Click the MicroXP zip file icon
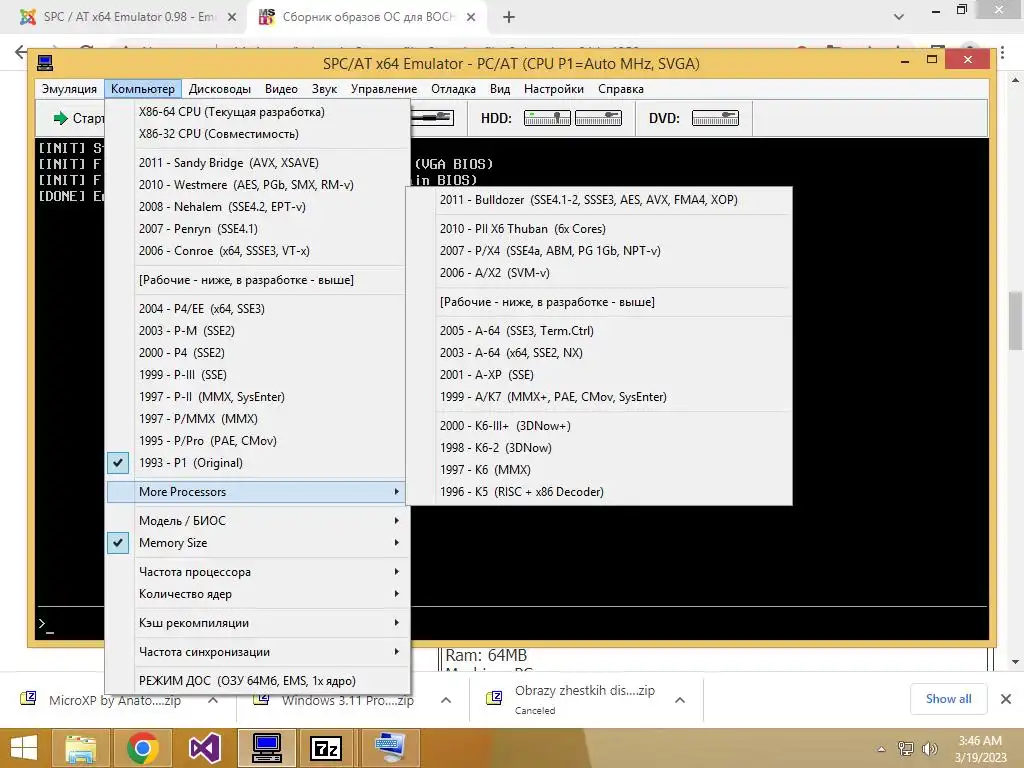The height and width of the screenshot is (768, 1024). tap(29, 699)
